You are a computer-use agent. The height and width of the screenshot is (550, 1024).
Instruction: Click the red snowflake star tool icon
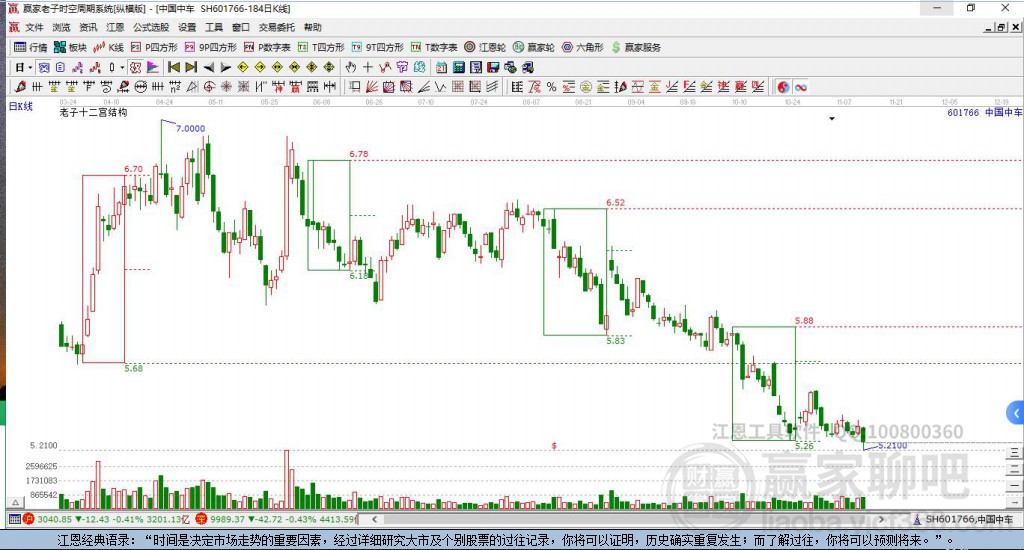[226, 87]
